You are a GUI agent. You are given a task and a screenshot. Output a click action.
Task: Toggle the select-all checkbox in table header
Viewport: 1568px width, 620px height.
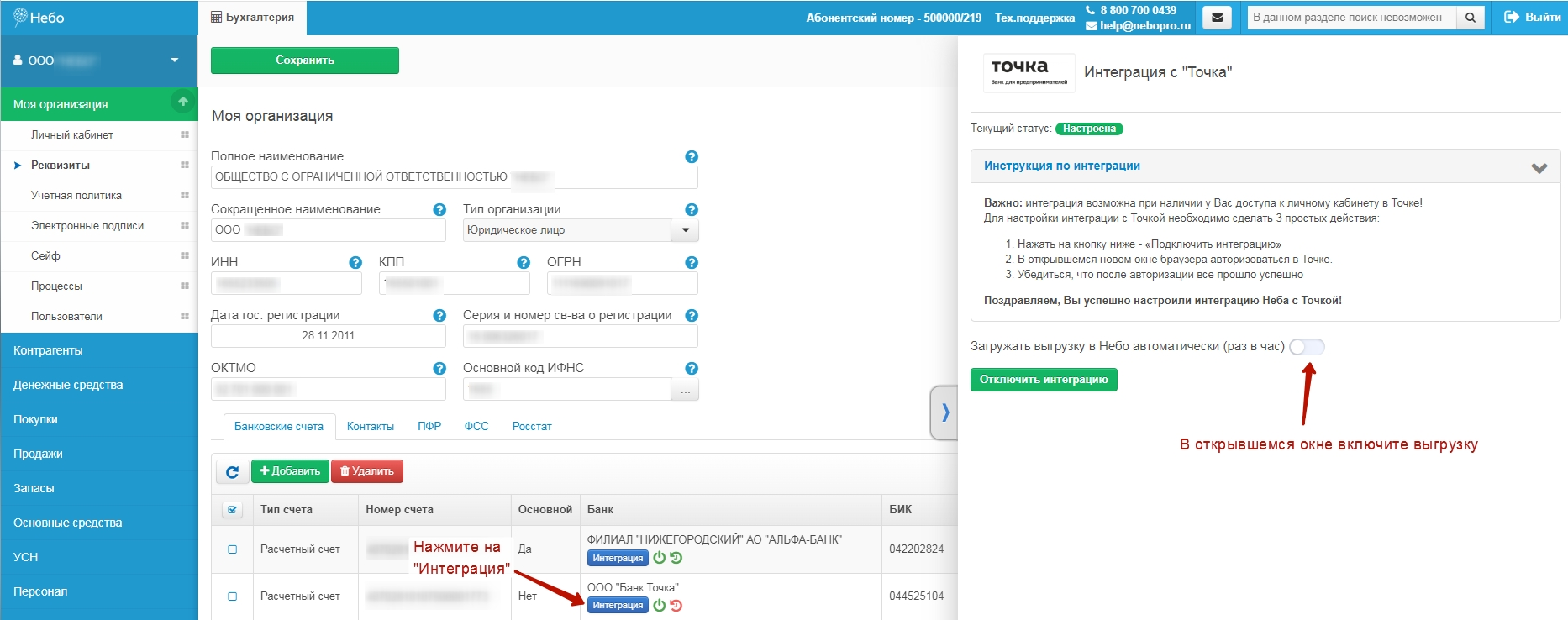[233, 510]
